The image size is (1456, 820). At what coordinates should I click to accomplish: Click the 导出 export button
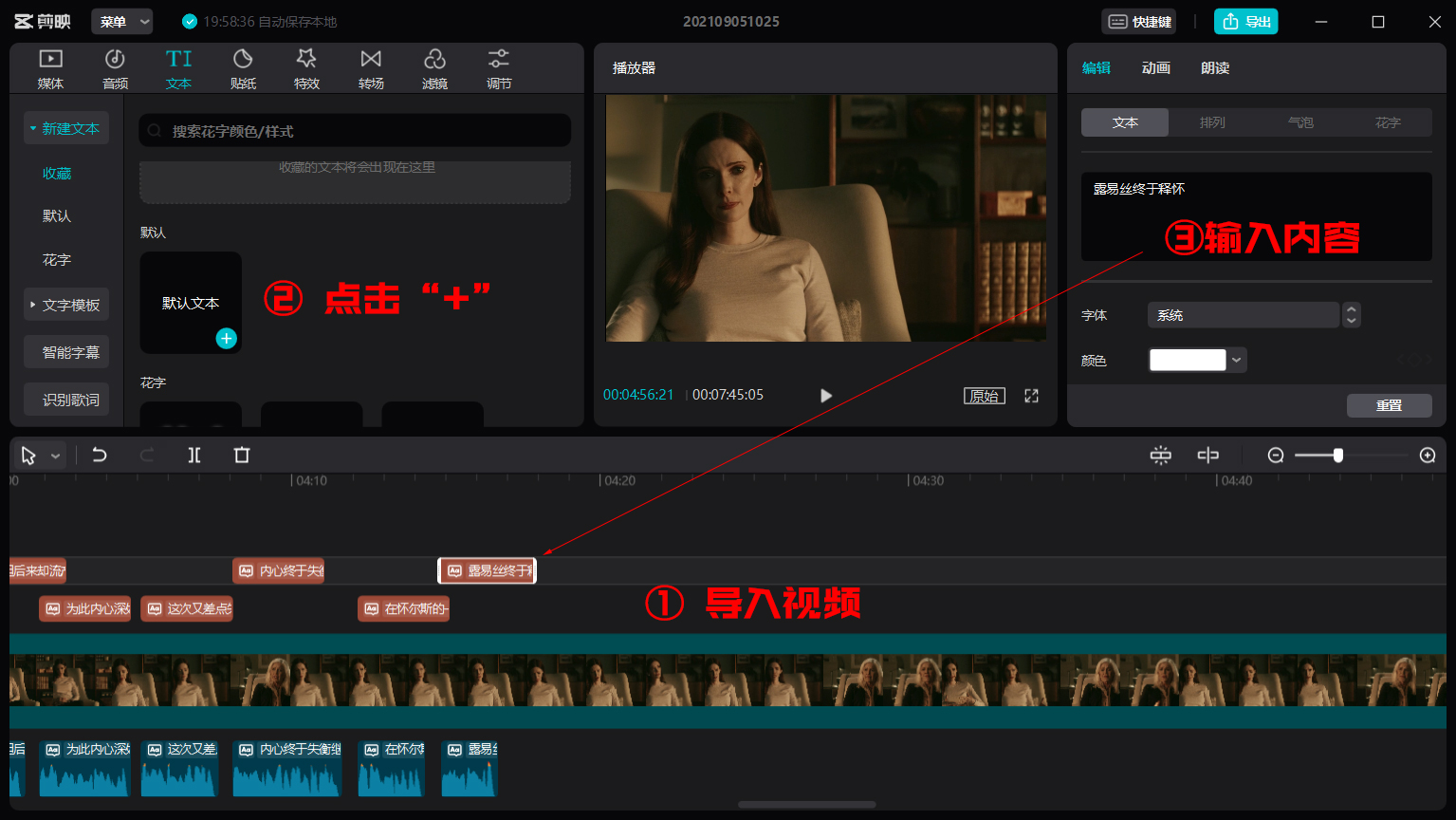[x=1245, y=20]
